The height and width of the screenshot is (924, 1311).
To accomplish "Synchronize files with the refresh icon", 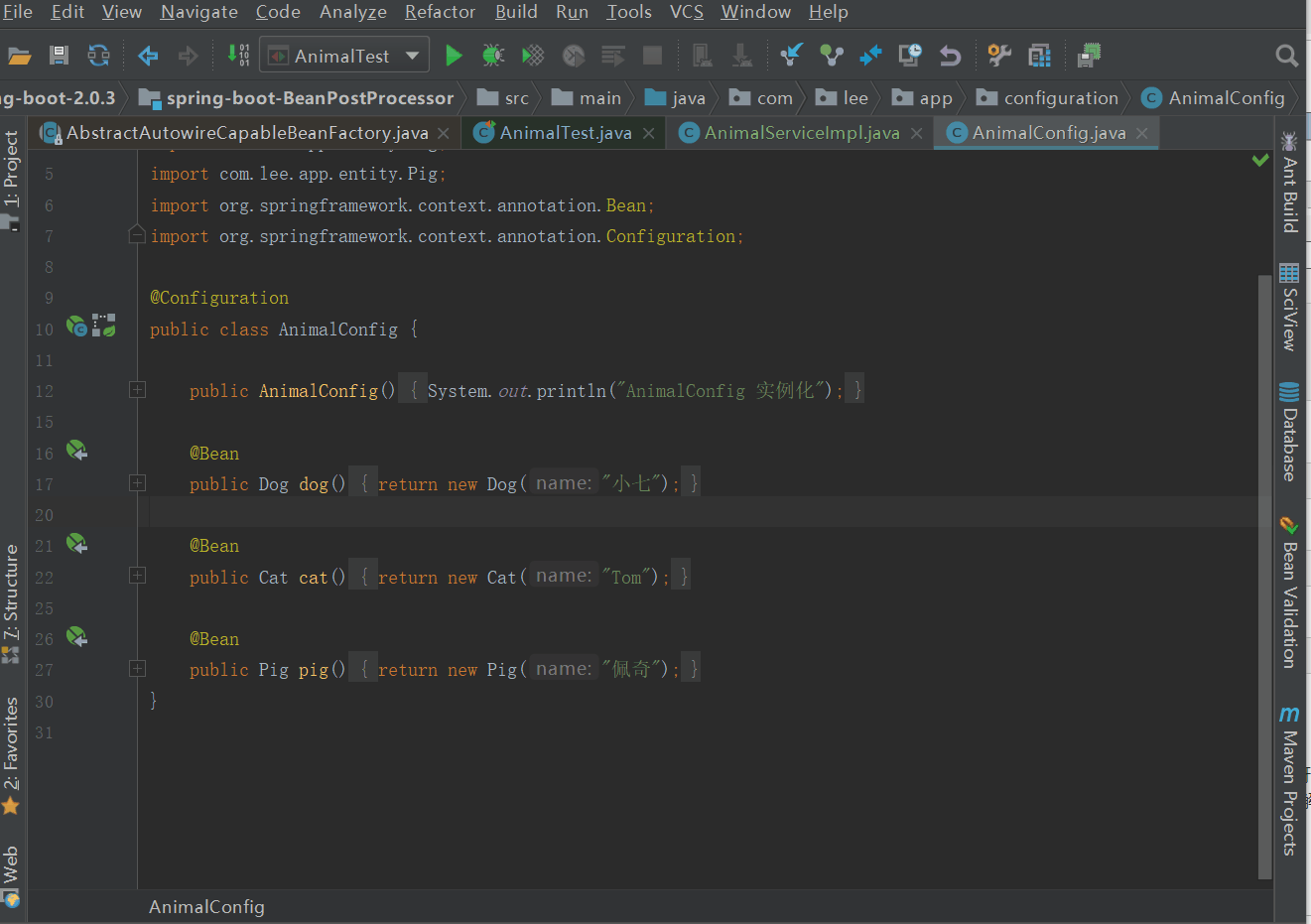I will pyautogui.click(x=98, y=56).
